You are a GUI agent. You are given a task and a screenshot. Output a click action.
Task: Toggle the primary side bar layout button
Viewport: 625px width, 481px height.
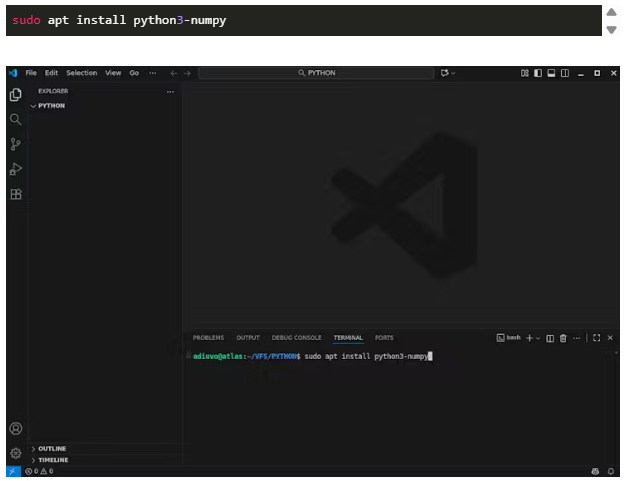(x=537, y=73)
